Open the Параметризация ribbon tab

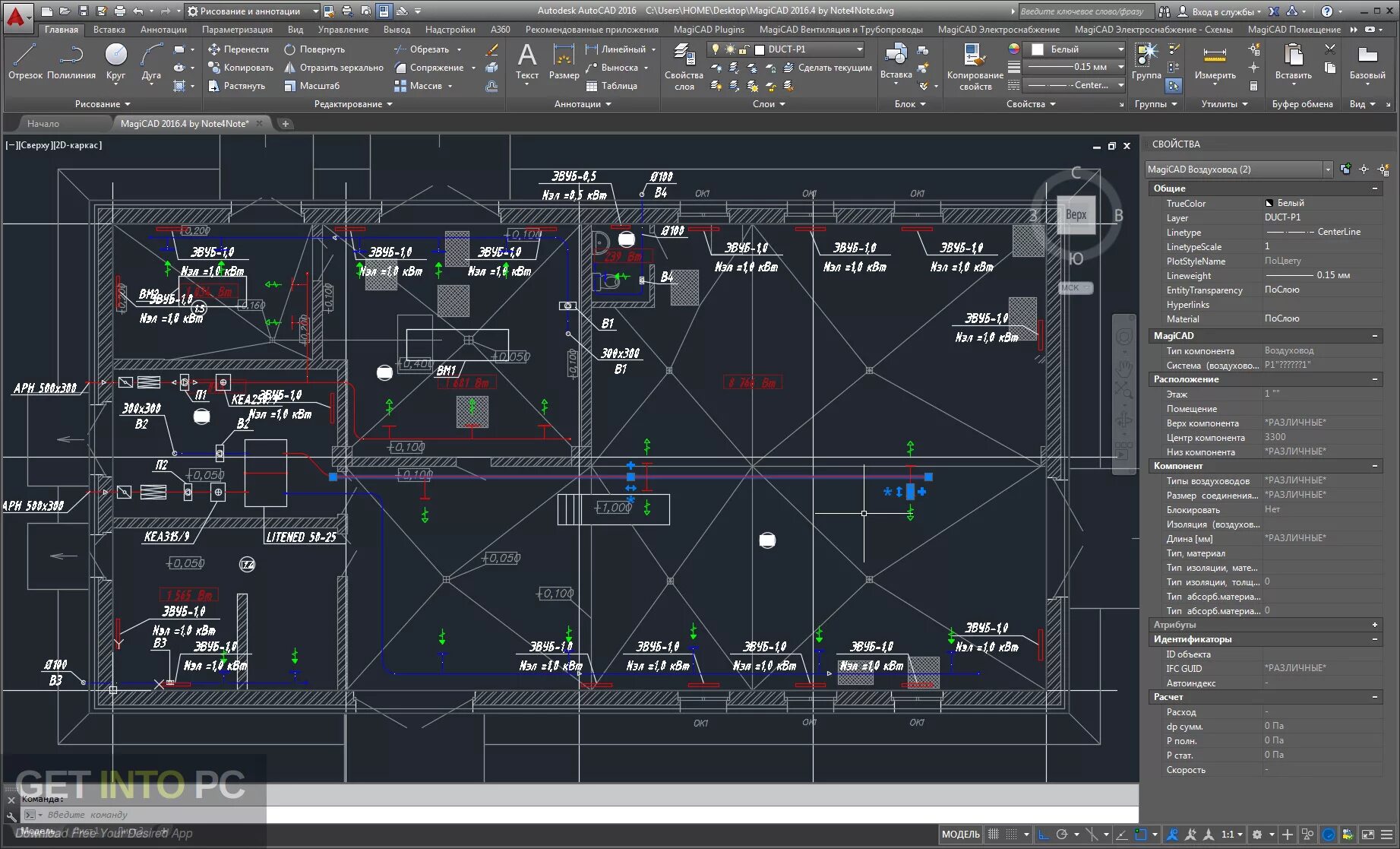237,30
